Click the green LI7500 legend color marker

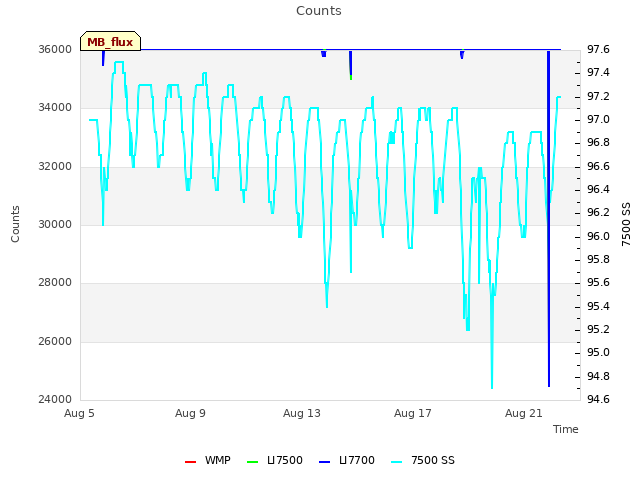tap(253, 462)
